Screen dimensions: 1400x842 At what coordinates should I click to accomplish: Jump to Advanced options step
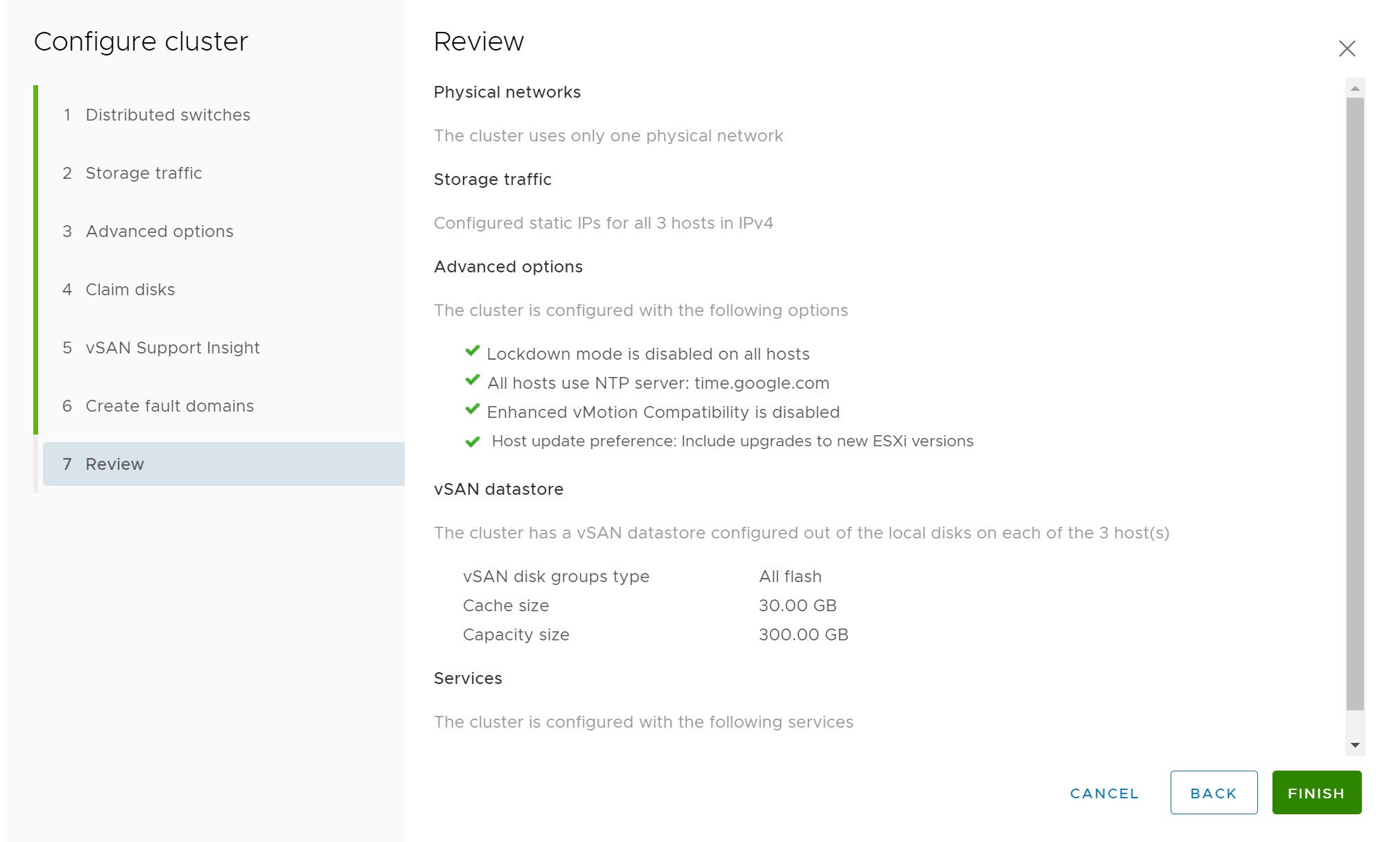[159, 231]
